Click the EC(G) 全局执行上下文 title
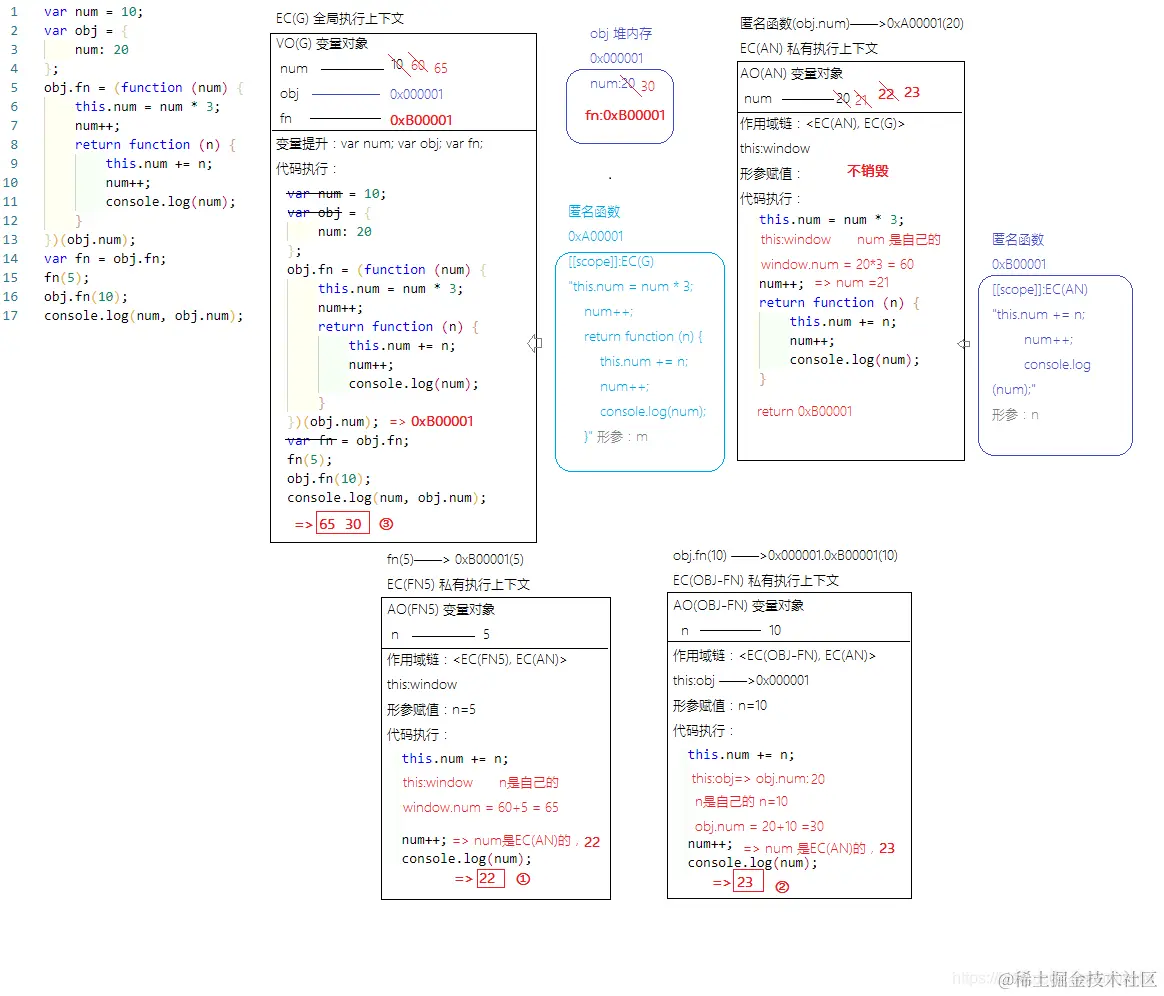The height and width of the screenshot is (996, 1164). pos(341,18)
